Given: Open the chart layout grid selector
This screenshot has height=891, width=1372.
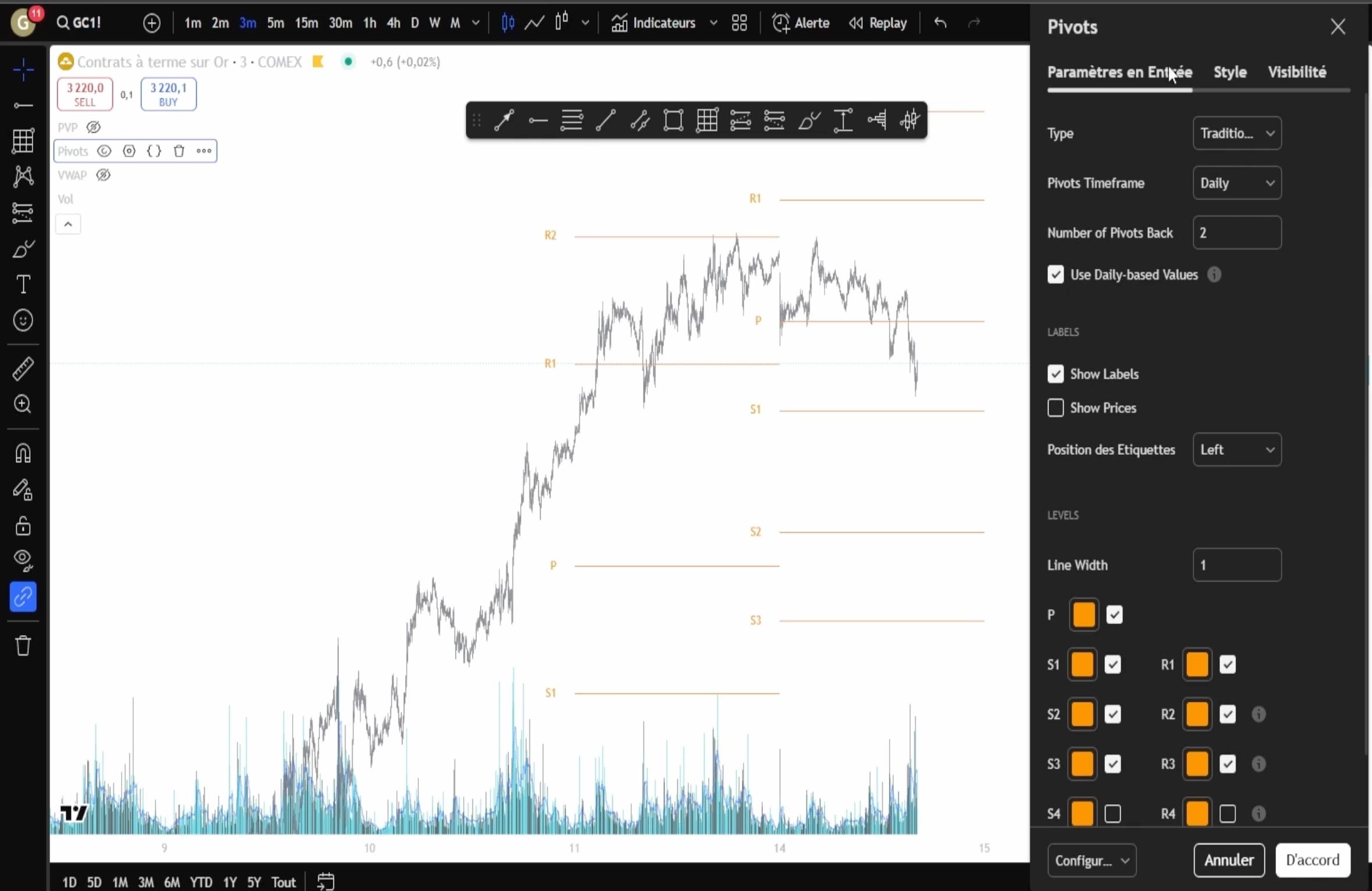Looking at the screenshot, I should pos(740,23).
